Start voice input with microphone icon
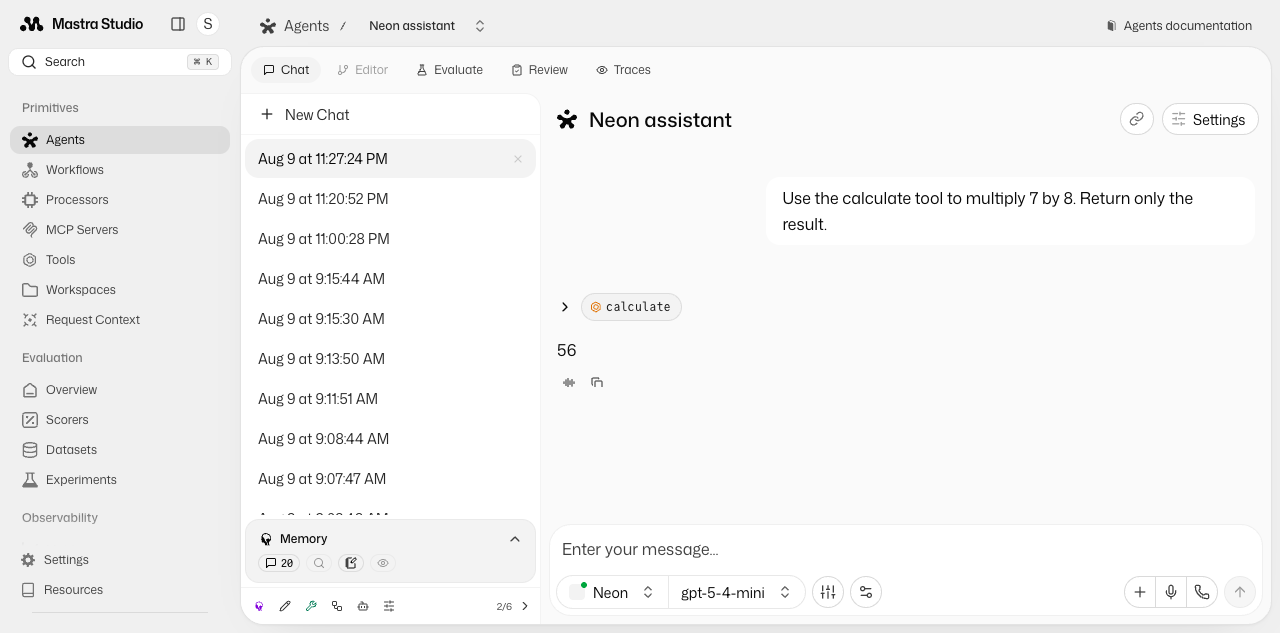The image size is (1280, 633). click(x=1171, y=592)
